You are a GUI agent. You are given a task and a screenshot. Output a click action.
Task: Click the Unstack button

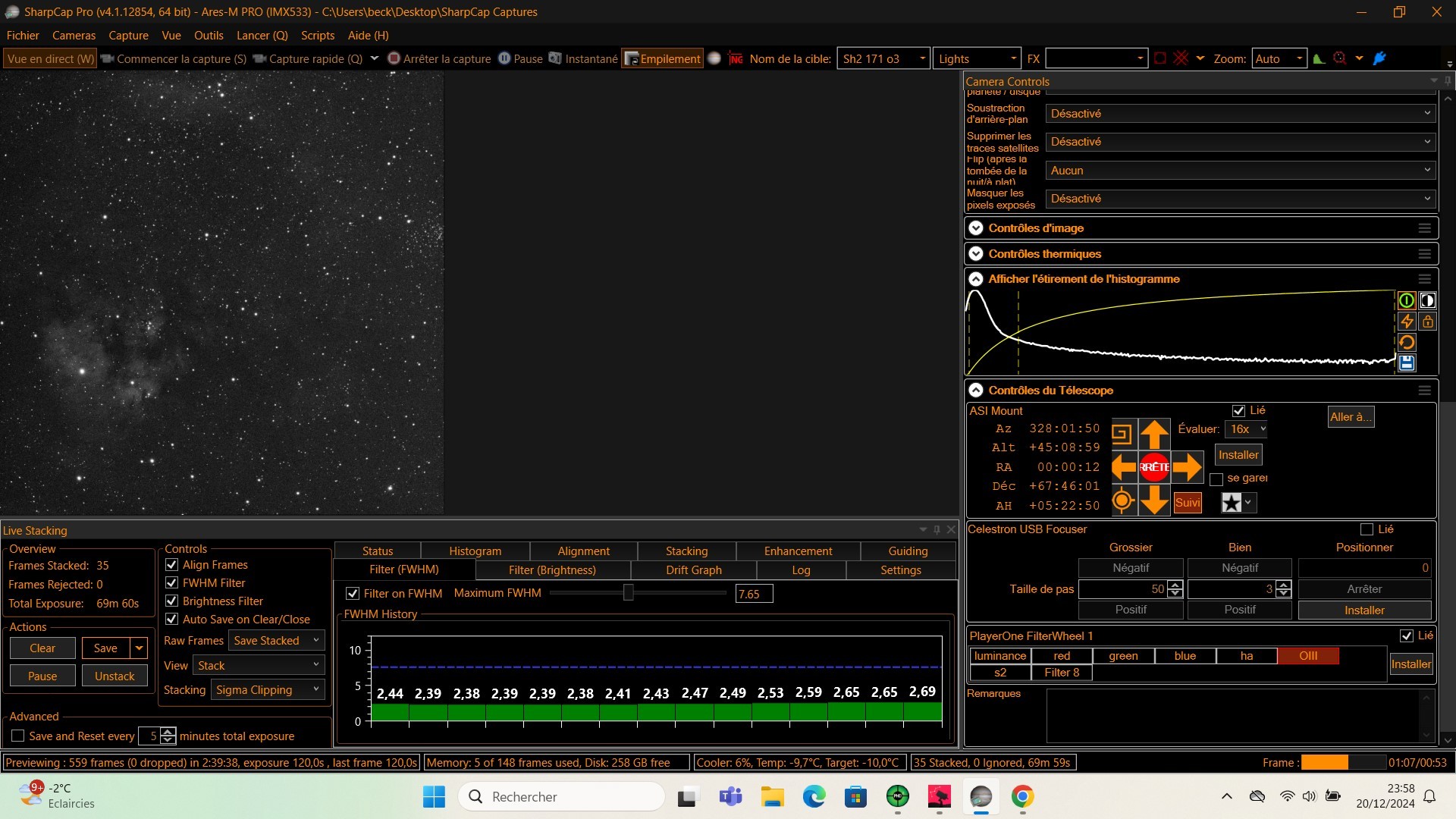point(115,676)
